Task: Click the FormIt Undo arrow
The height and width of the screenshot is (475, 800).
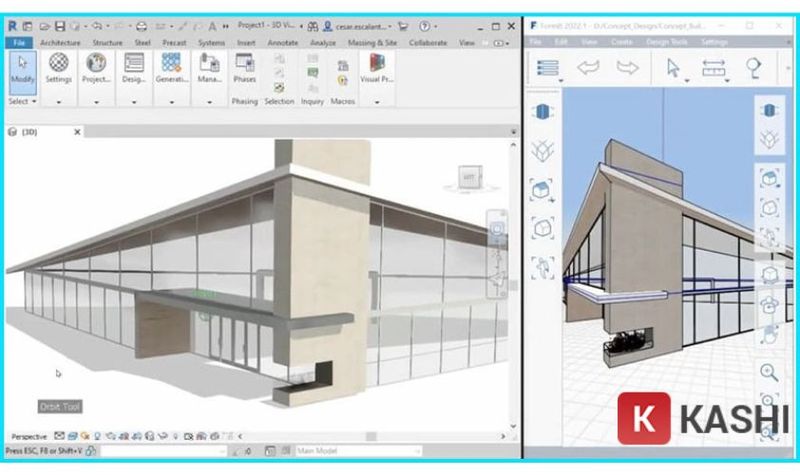Action: (588, 67)
